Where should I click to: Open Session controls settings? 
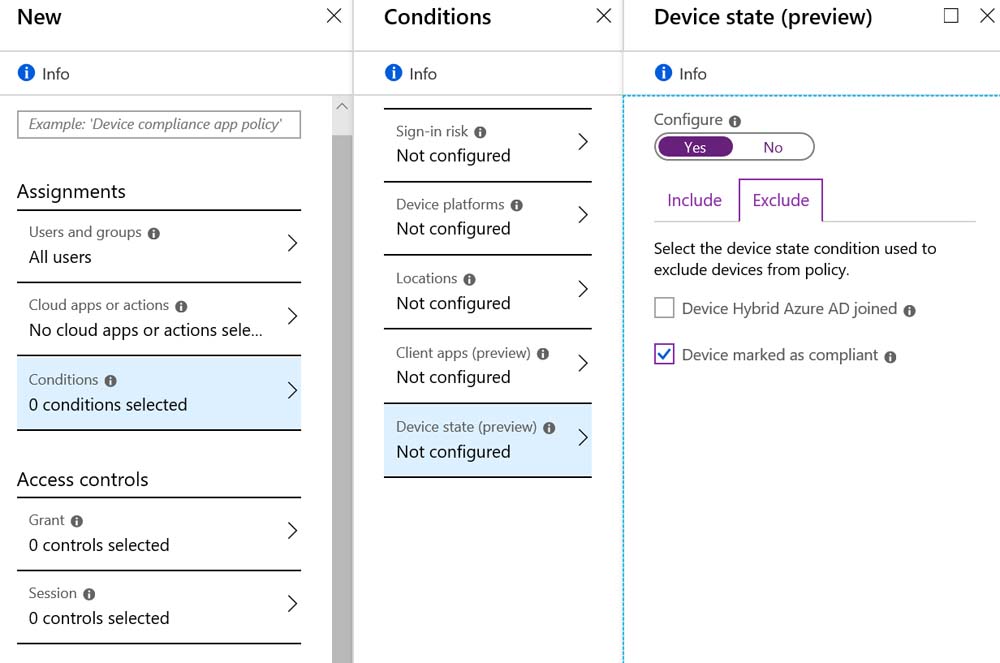click(159, 606)
